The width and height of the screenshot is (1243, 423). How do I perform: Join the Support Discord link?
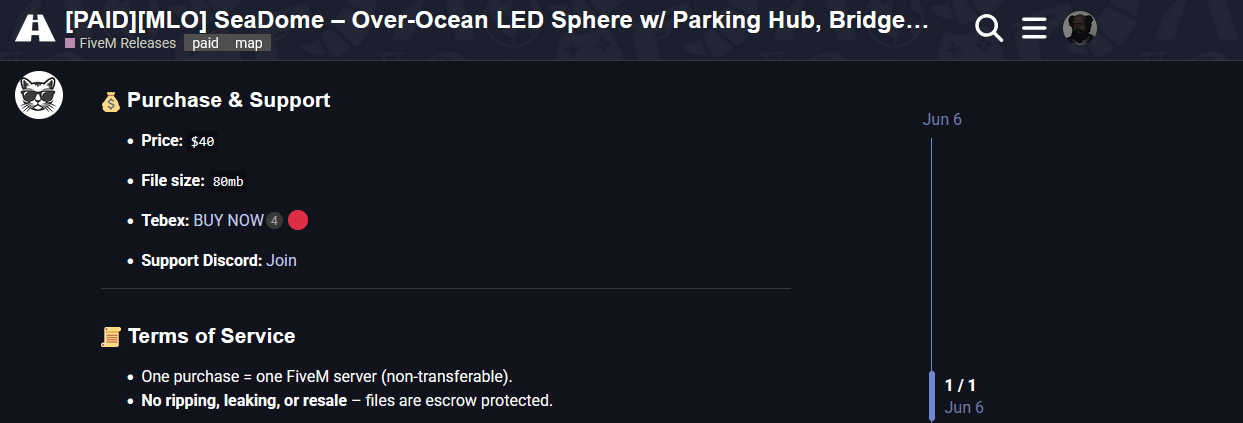[281, 260]
